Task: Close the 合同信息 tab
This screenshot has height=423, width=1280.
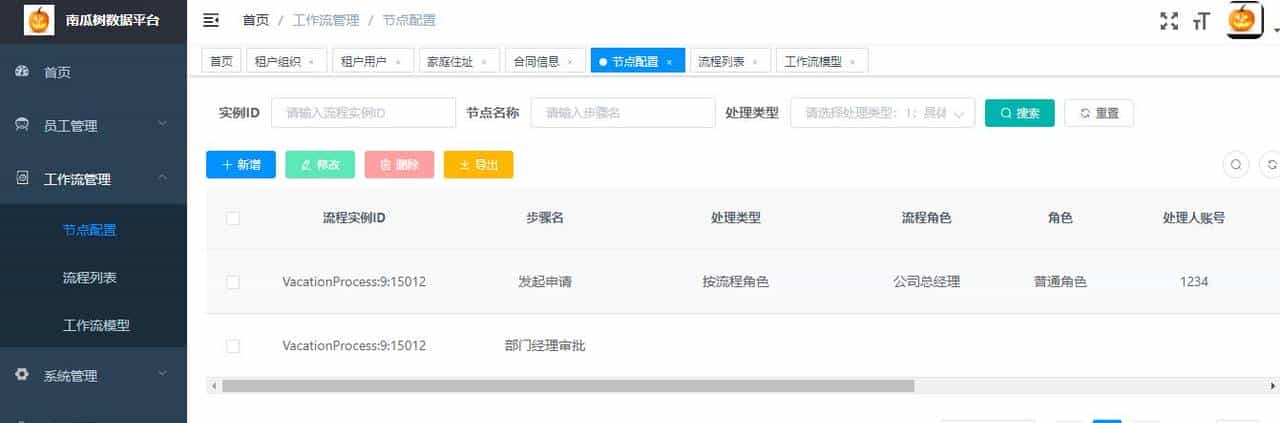Action: pos(569,62)
